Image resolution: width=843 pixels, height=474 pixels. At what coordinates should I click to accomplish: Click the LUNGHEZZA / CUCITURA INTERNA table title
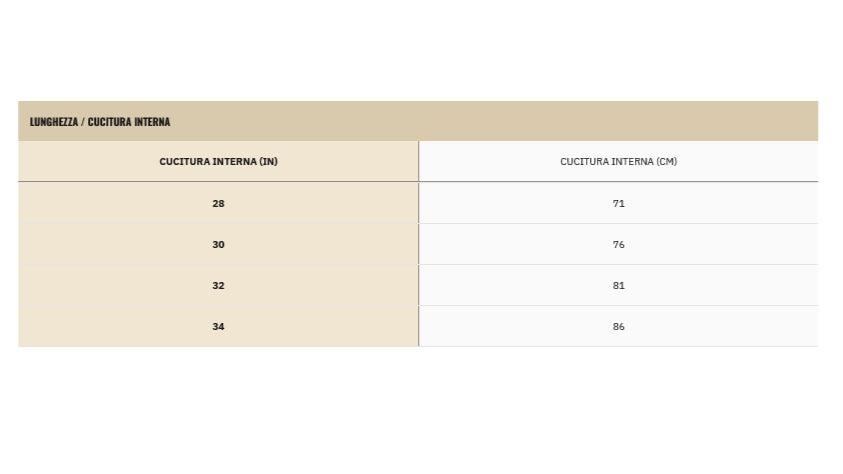click(x=100, y=122)
